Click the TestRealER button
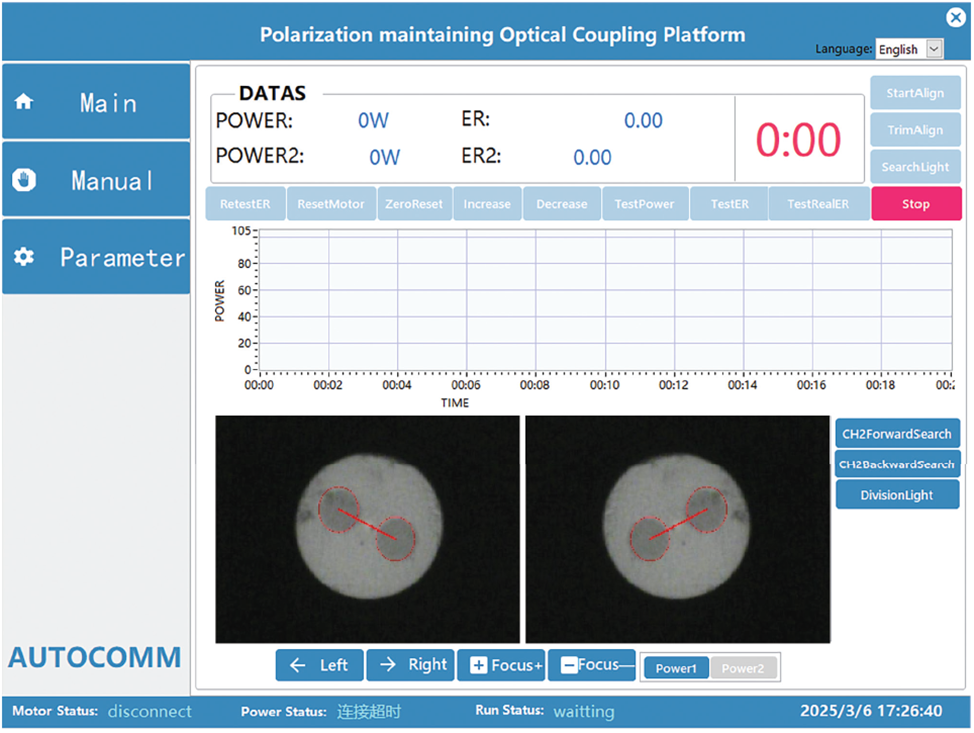 click(x=817, y=204)
